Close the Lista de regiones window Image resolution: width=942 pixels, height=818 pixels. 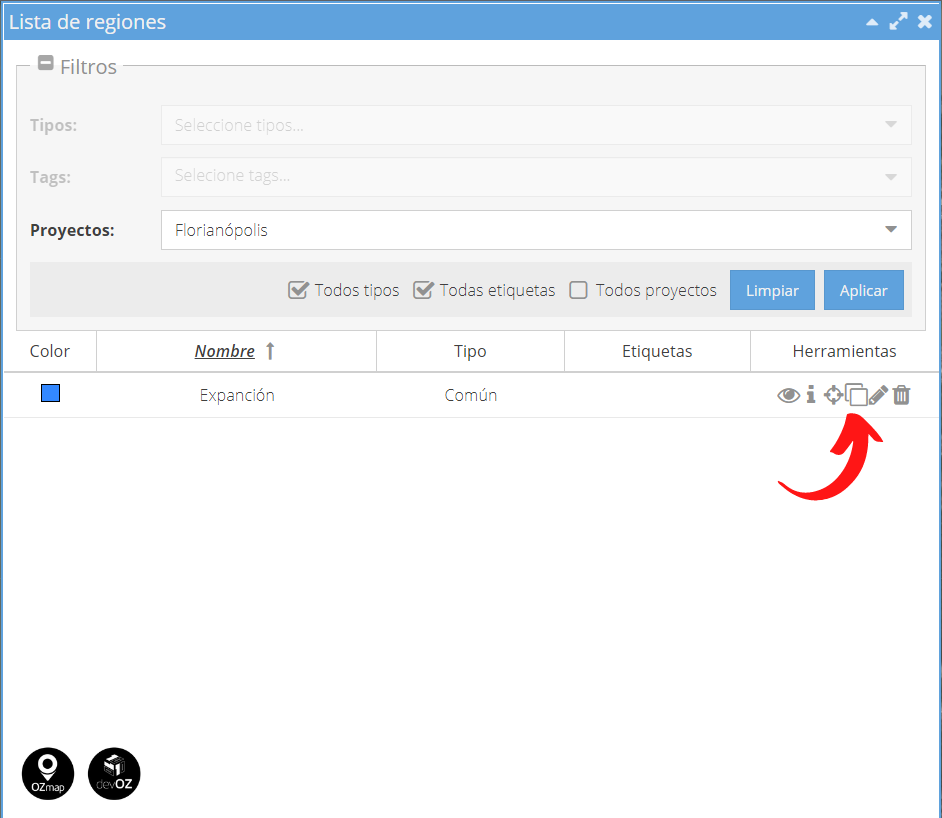coord(925,22)
